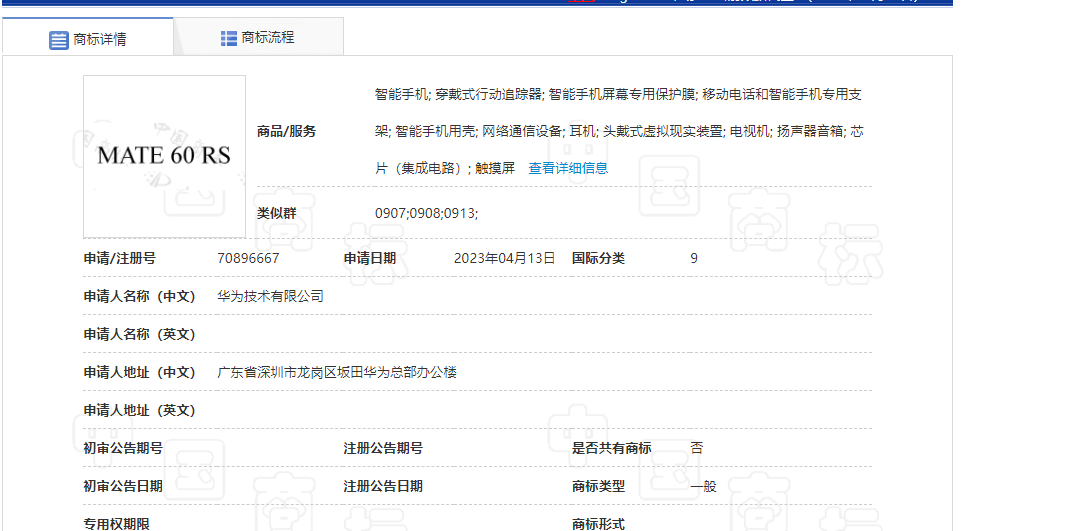Click the goods text line 片（集成电路）; 触摸屏
This screenshot has width=1079, height=531.
[445, 168]
